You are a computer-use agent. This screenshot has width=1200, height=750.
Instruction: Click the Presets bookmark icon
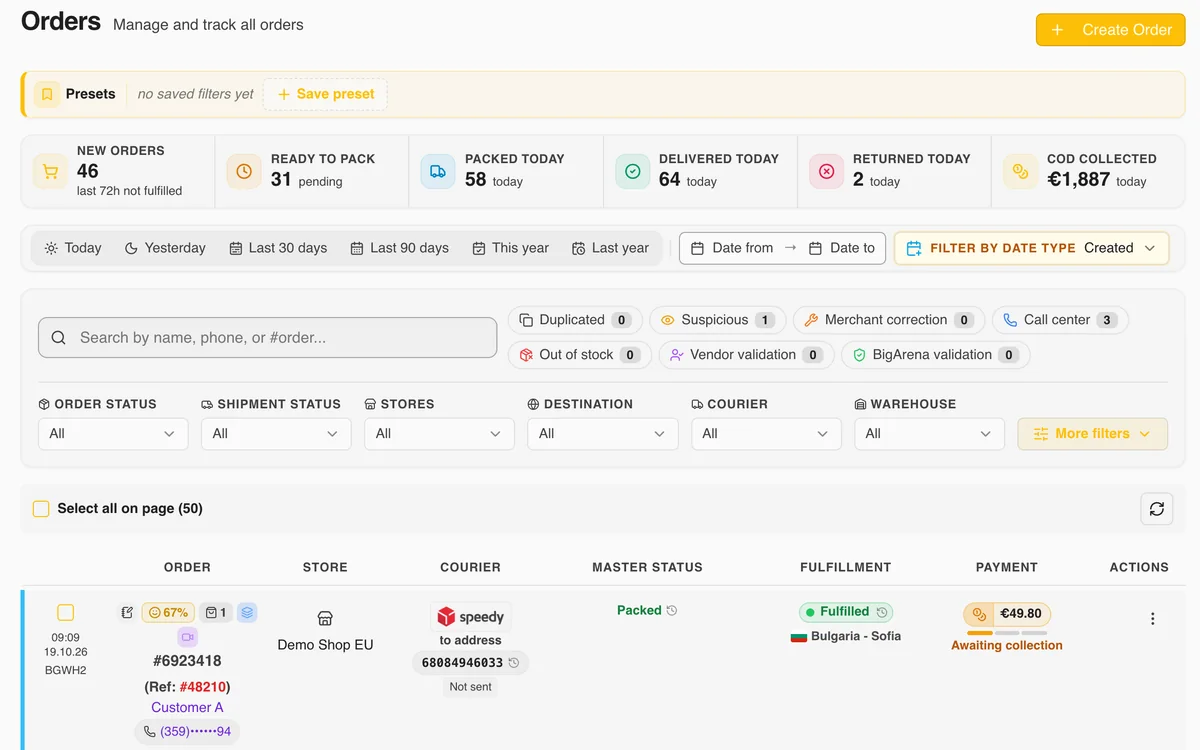point(47,94)
